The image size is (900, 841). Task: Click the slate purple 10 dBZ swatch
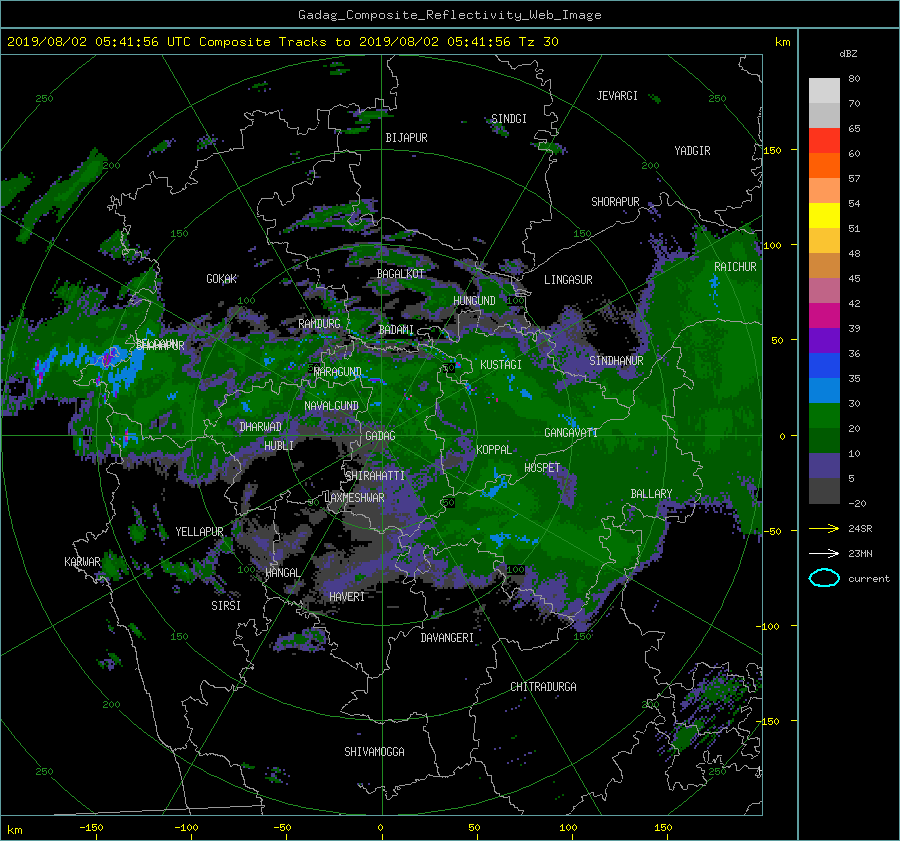(824, 466)
